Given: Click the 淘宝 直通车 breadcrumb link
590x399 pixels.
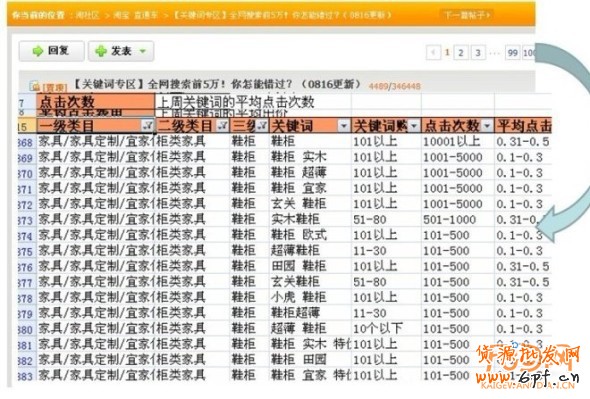Looking at the screenshot, I should pos(136,15).
